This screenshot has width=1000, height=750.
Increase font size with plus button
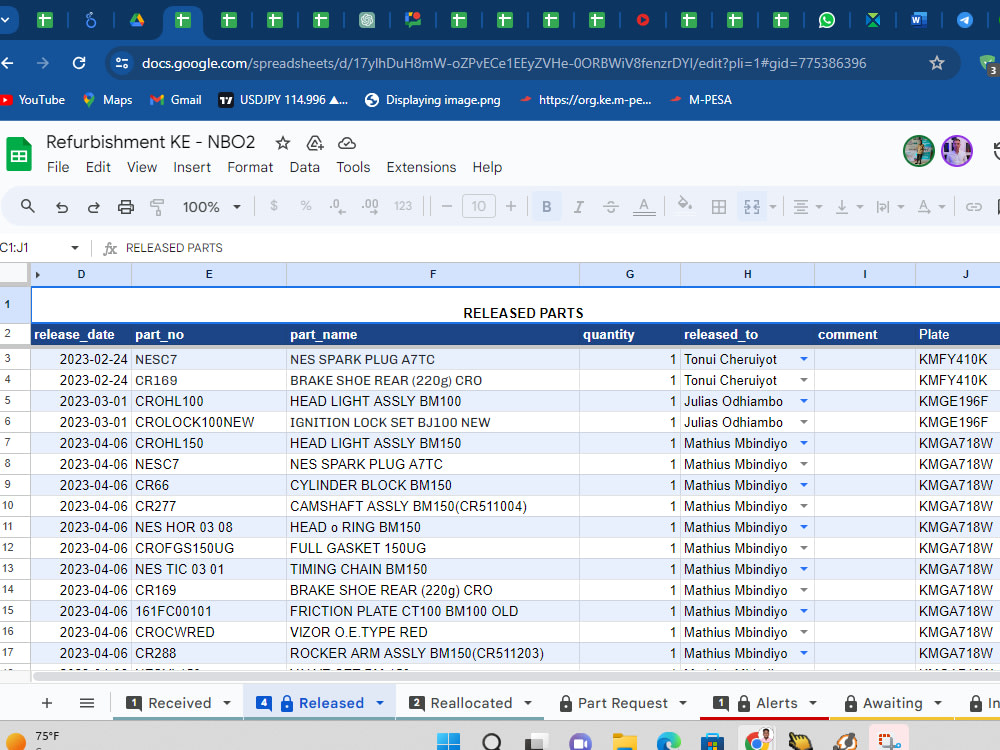coord(511,206)
